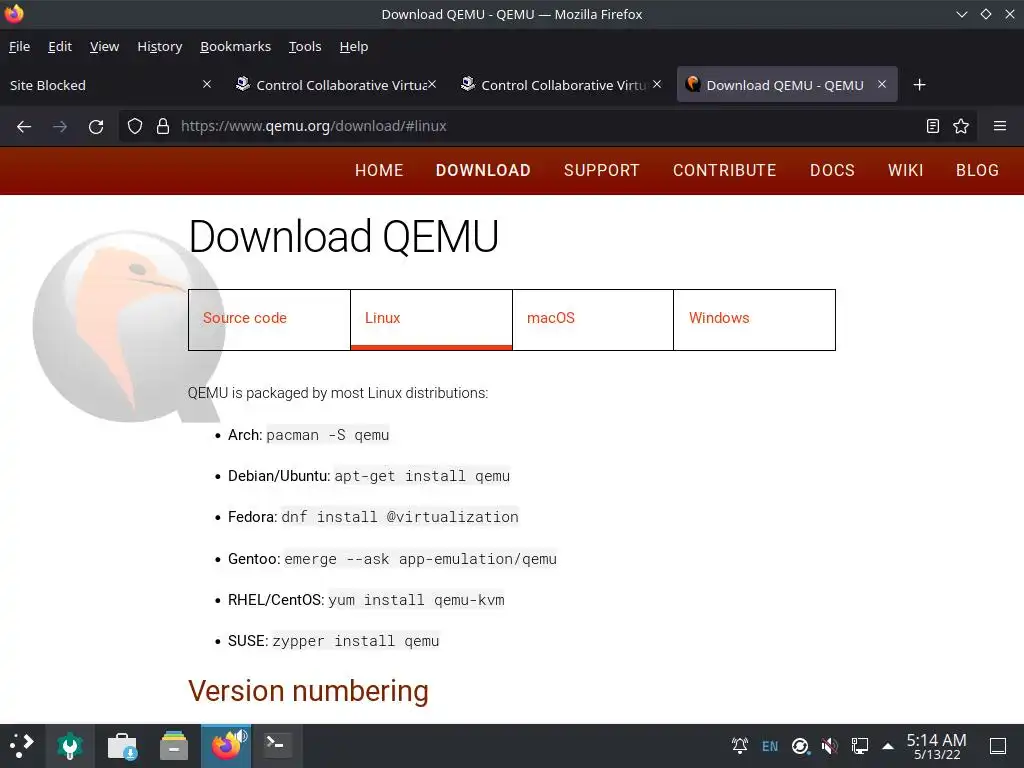Click the disabled forward navigation arrow
This screenshot has width=1024, height=768.
click(x=60, y=126)
